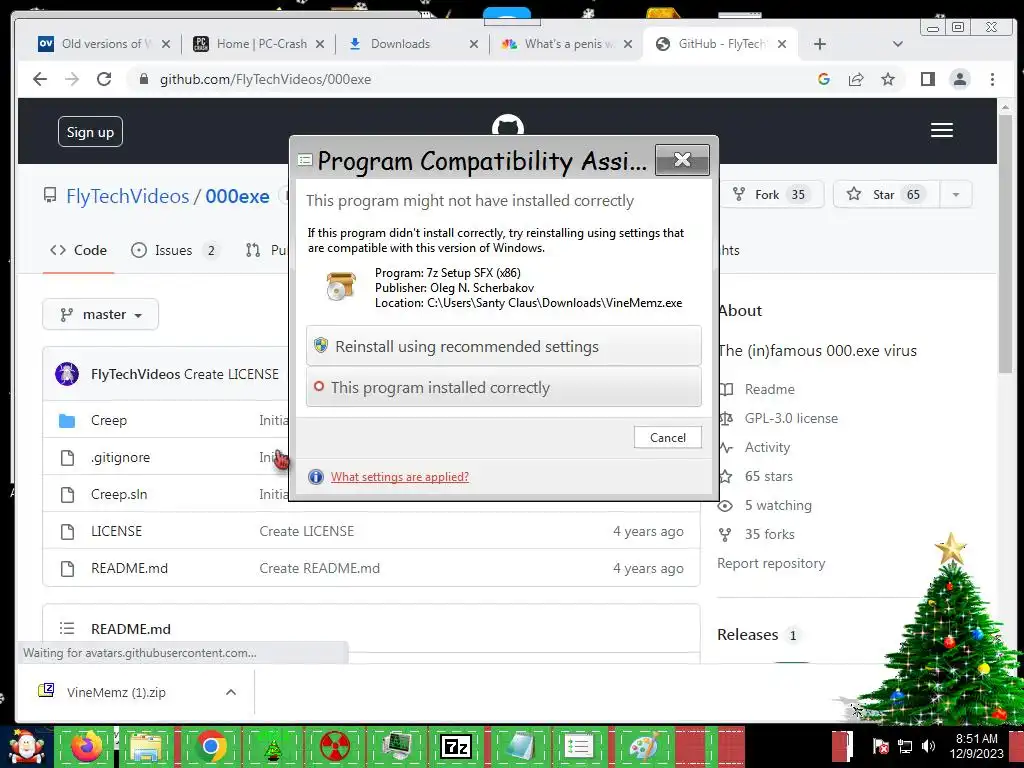Click Reinstall using recommended settings
Viewport: 1024px width, 768px height.
click(x=504, y=346)
